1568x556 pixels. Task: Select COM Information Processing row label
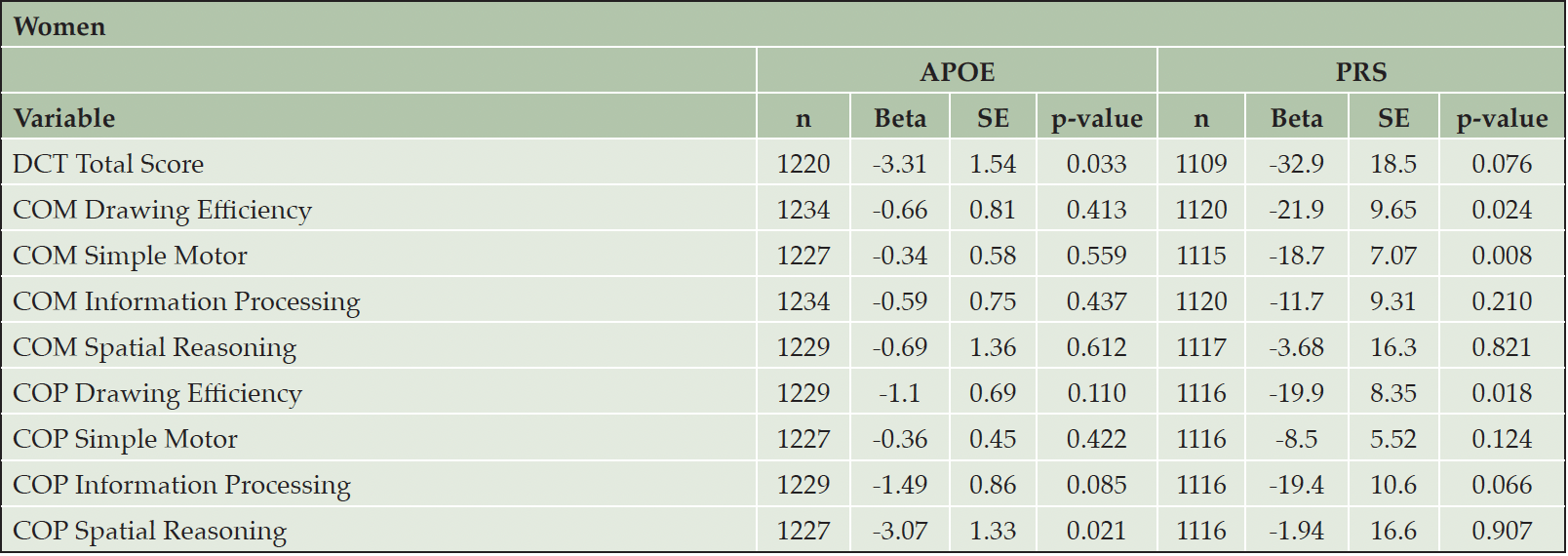click(186, 302)
